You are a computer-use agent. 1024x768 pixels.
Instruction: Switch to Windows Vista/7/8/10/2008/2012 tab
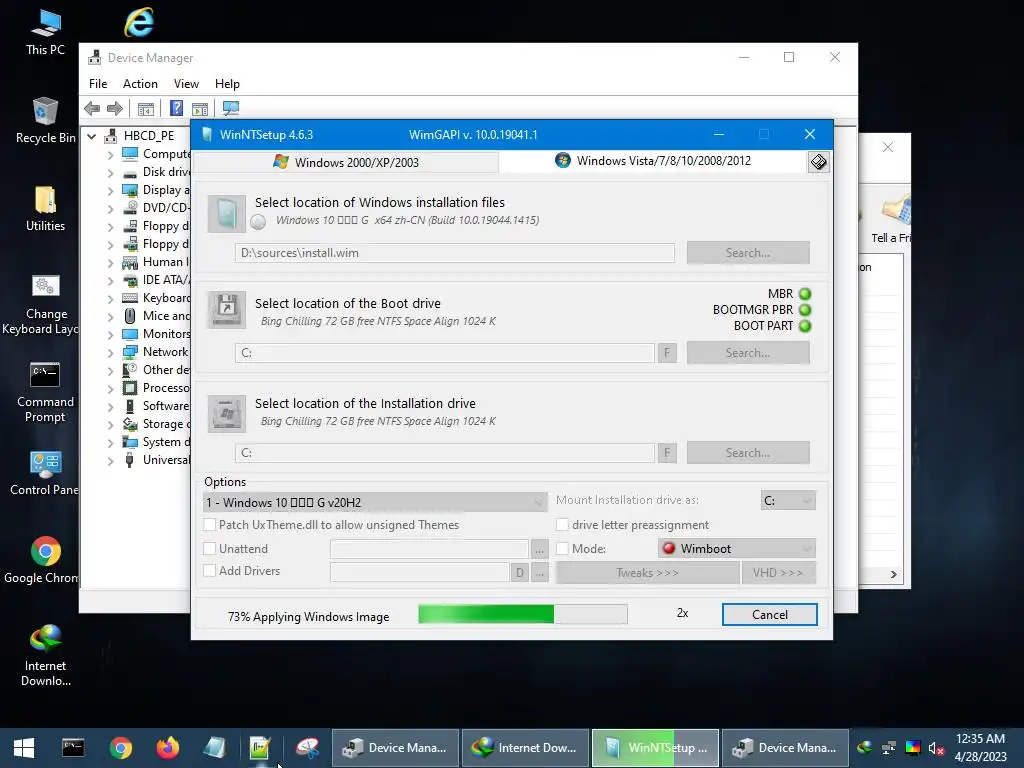pos(653,161)
